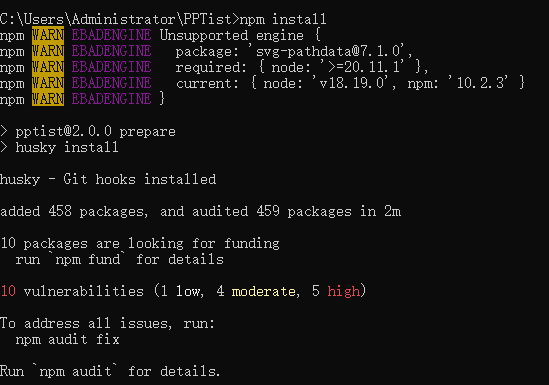Viewport: 549px width, 385px height.
Task: Click the 'npm audit fix' command
Action: [x=68, y=340]
